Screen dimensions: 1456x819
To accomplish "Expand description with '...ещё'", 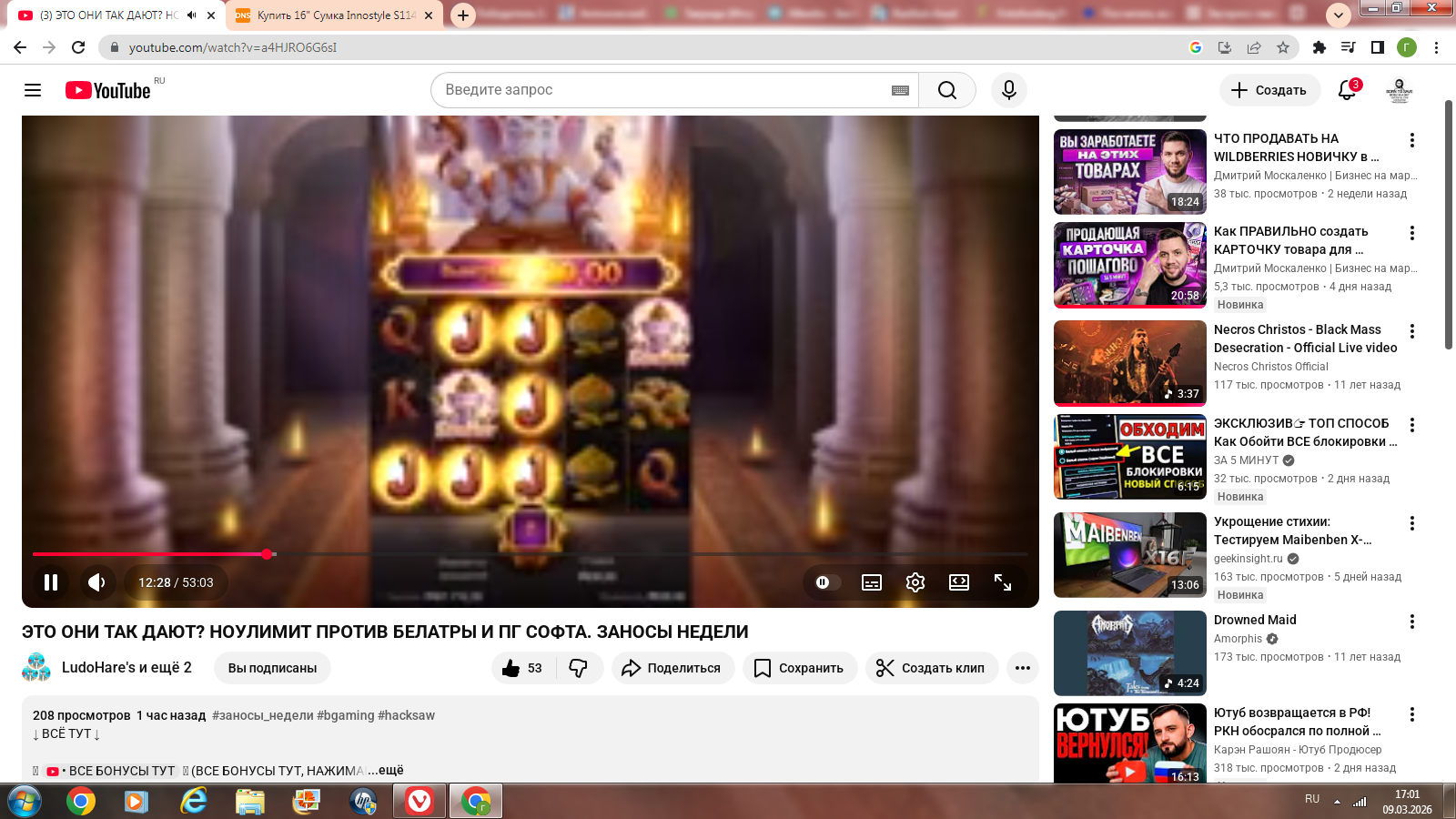I will coord(386,770).
